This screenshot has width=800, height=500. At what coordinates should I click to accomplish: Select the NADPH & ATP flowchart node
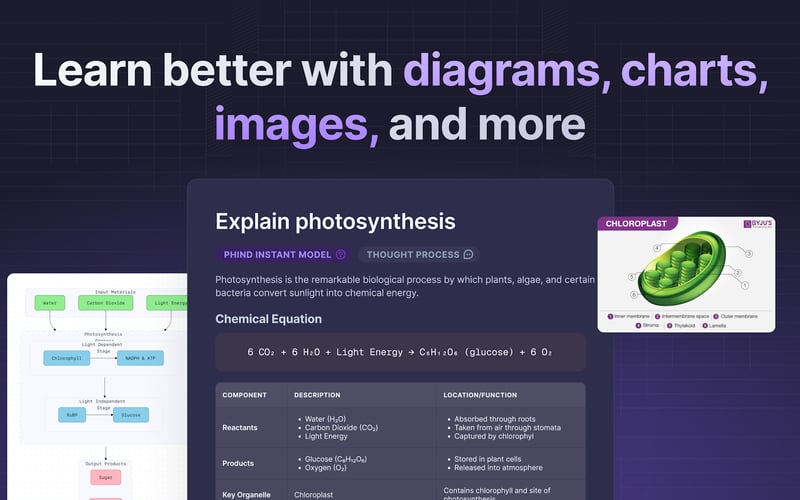point(140,358)
